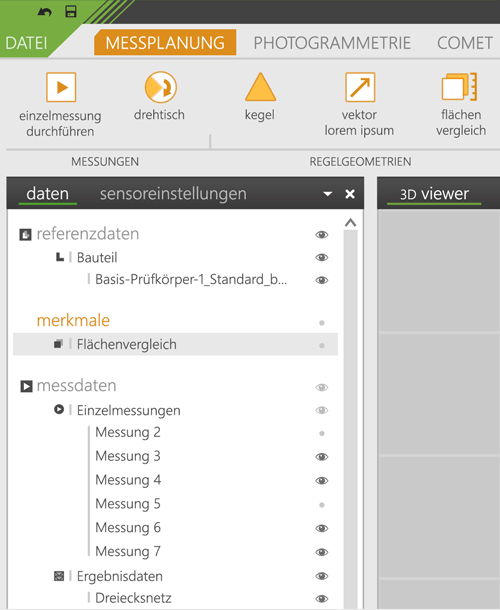
Task: Toggle merkmale visibility dot
Action: click(x=322, y=323)
